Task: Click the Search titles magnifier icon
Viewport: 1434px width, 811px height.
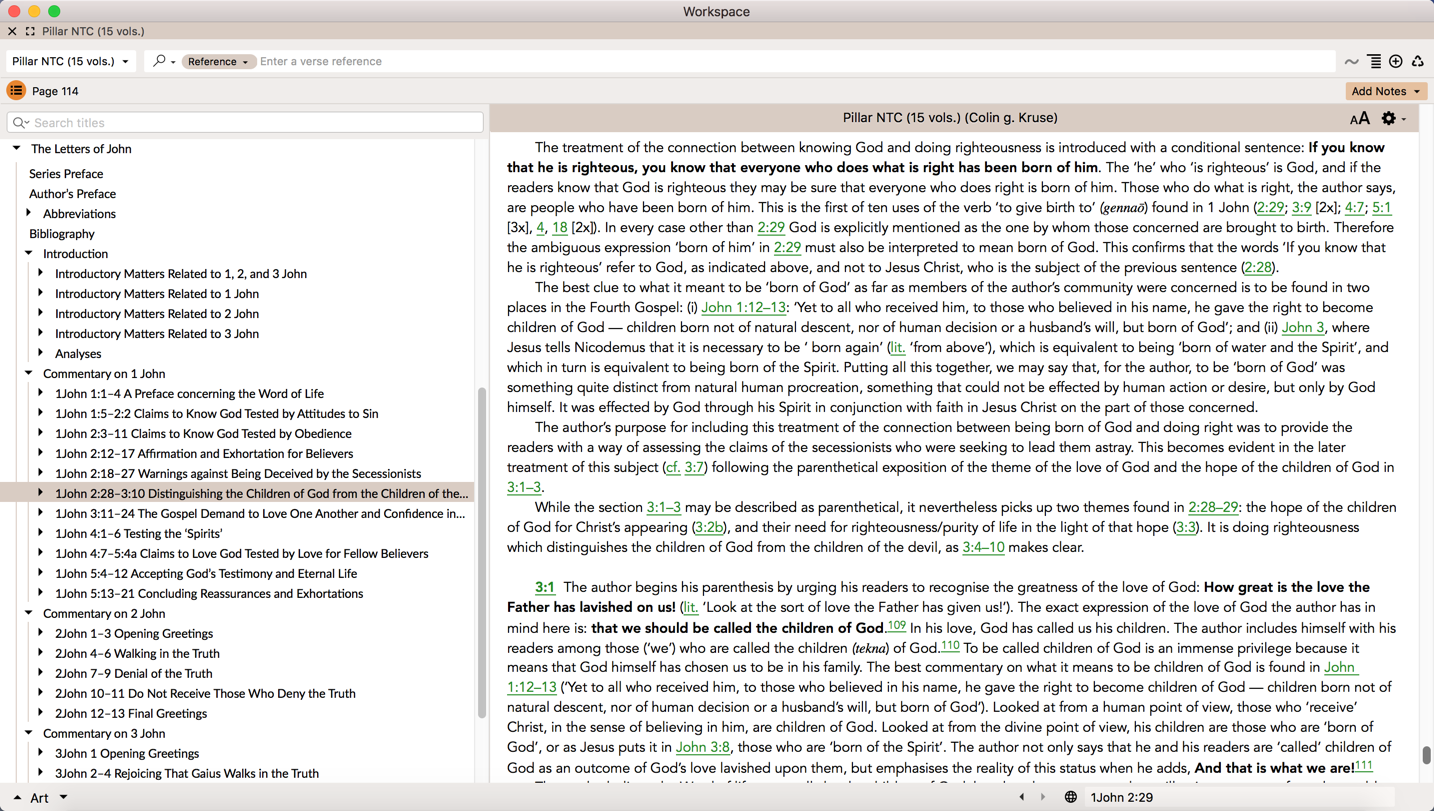Action: (20, 123)
